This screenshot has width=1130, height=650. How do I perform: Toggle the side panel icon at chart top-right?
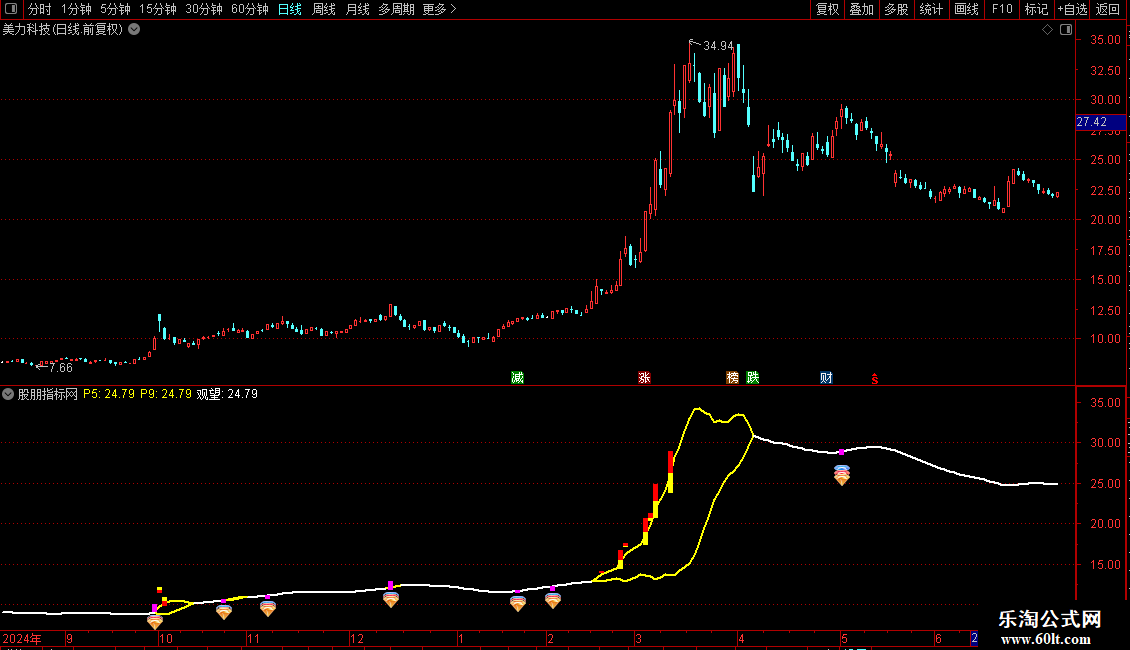pyautogui.click(x=1066, y=30)
